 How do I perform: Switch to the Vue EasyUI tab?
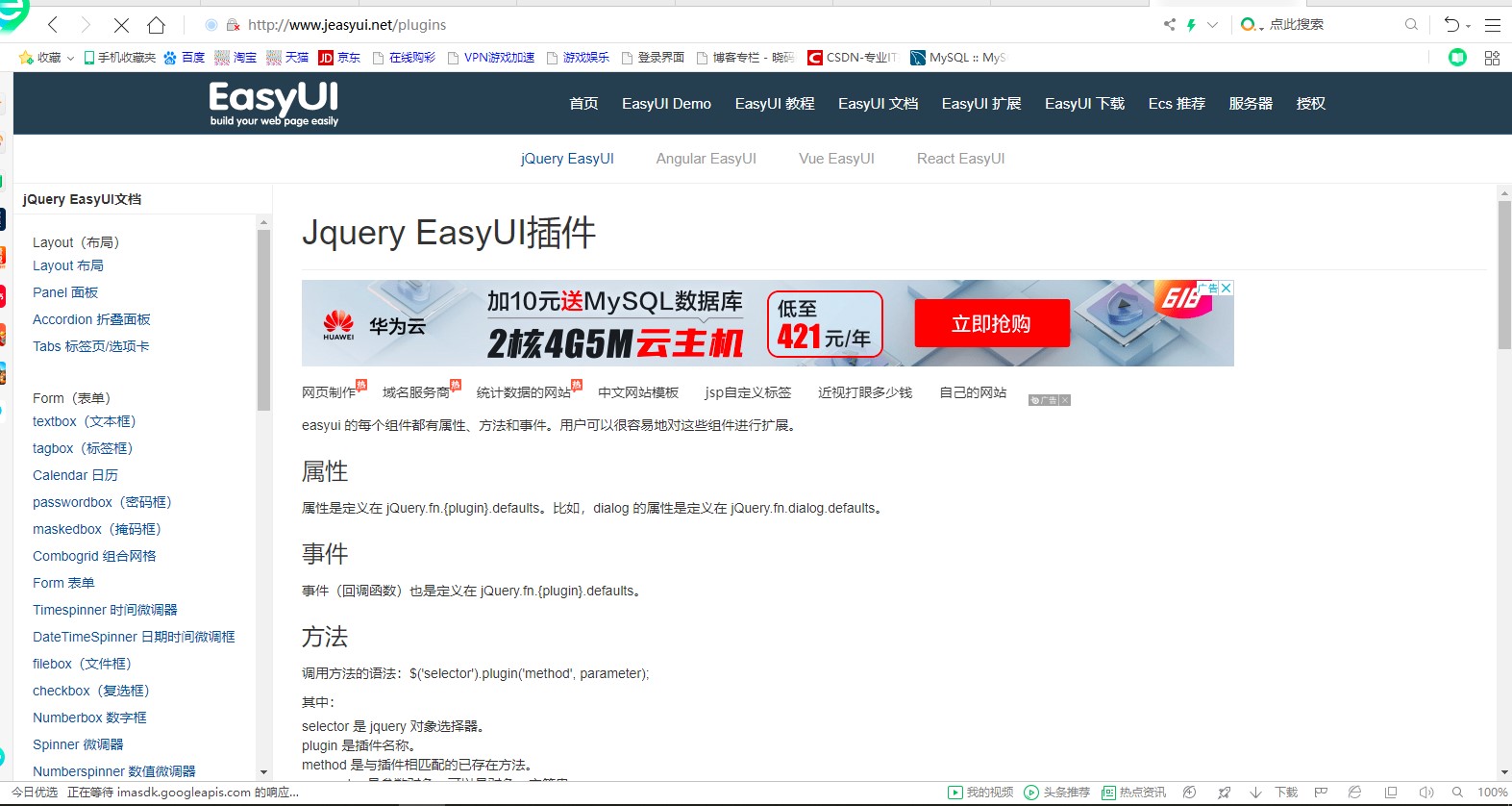pyautogui.click(x=836, y=159)
